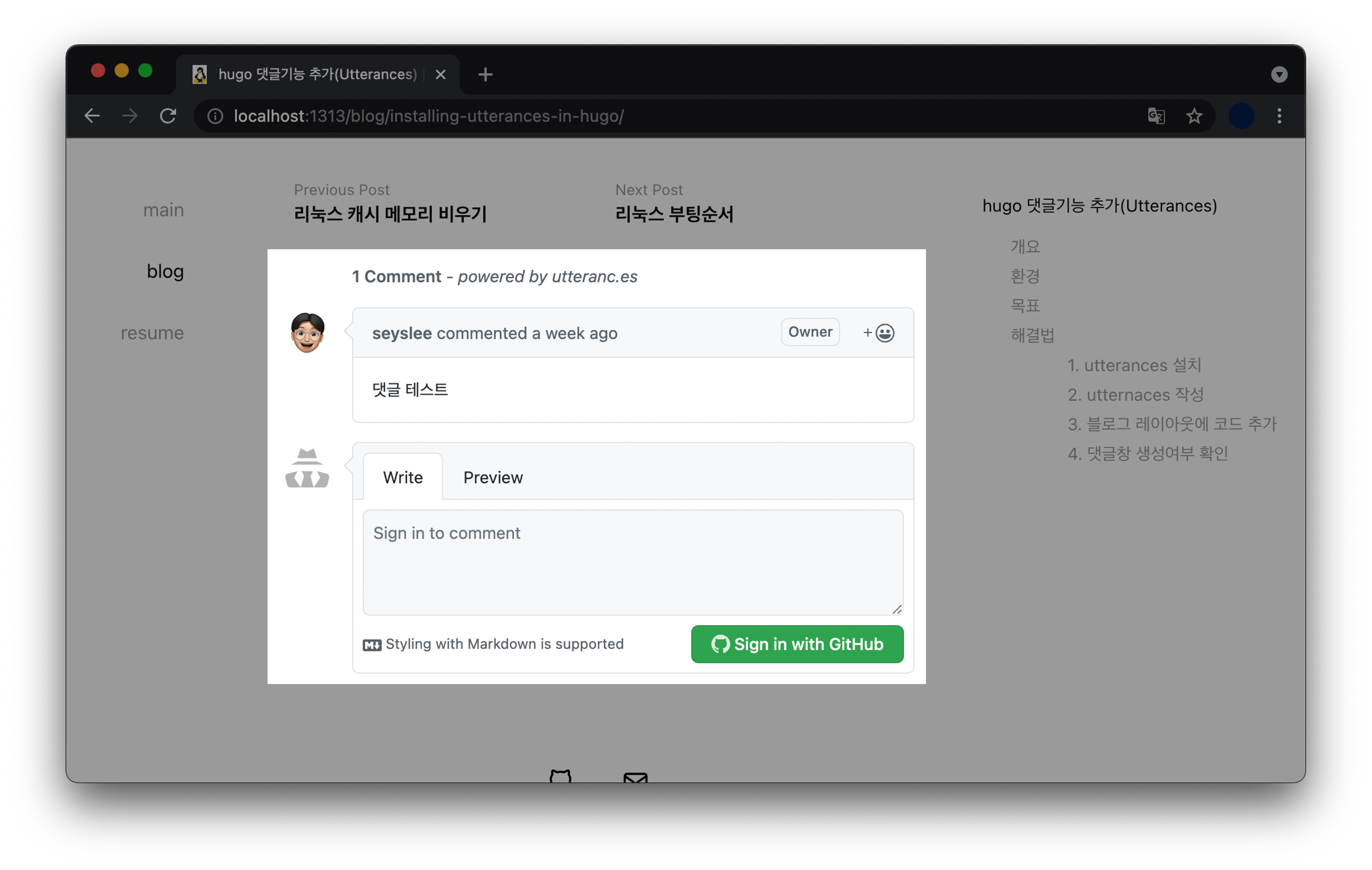Open the Google Translate icon
1372x870 pixels.
[1156, 116]
